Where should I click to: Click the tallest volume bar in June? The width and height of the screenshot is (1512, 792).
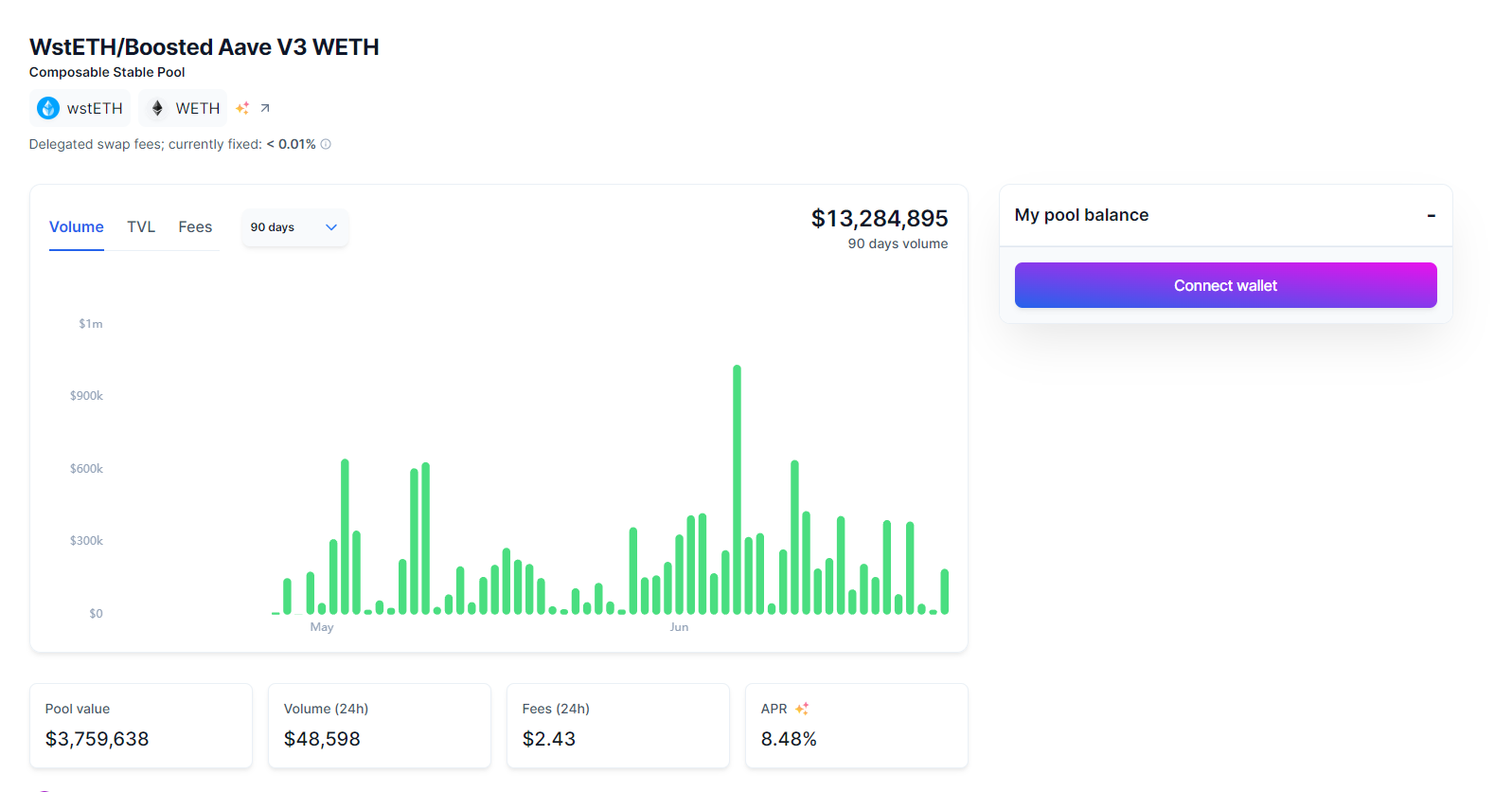pos(737,489)
